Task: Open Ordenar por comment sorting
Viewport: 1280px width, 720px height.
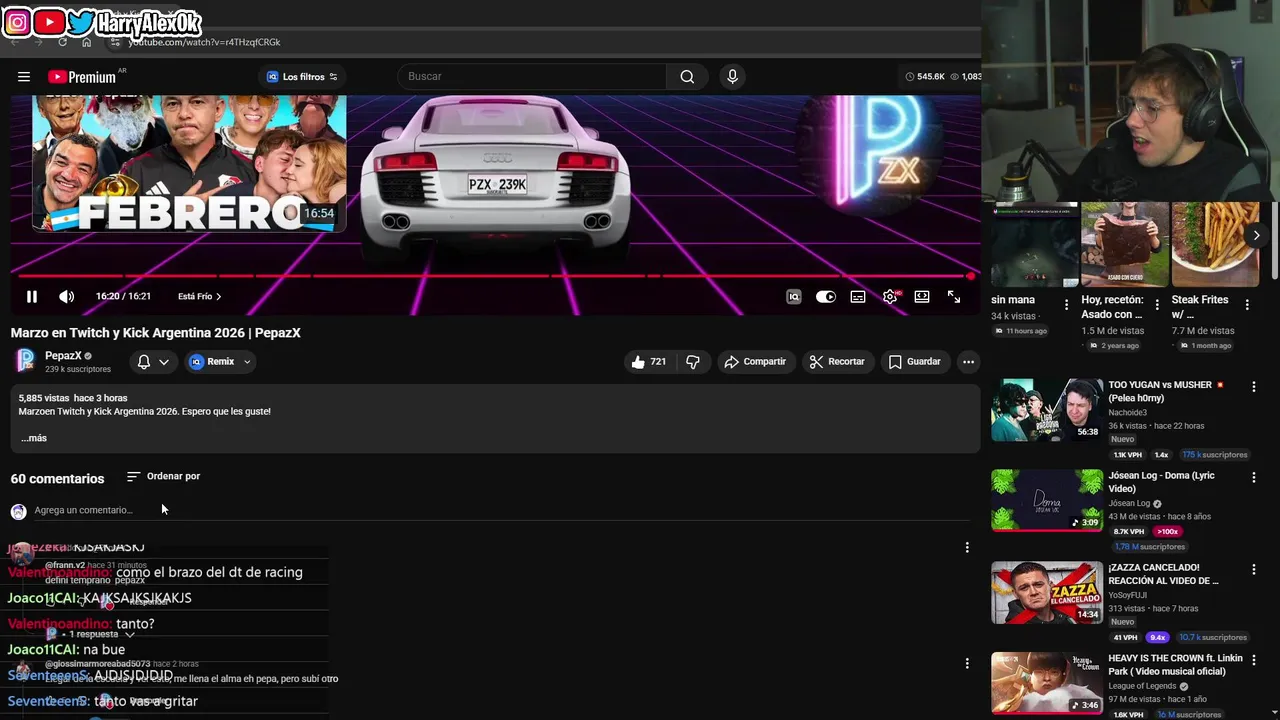Action: 163,477
